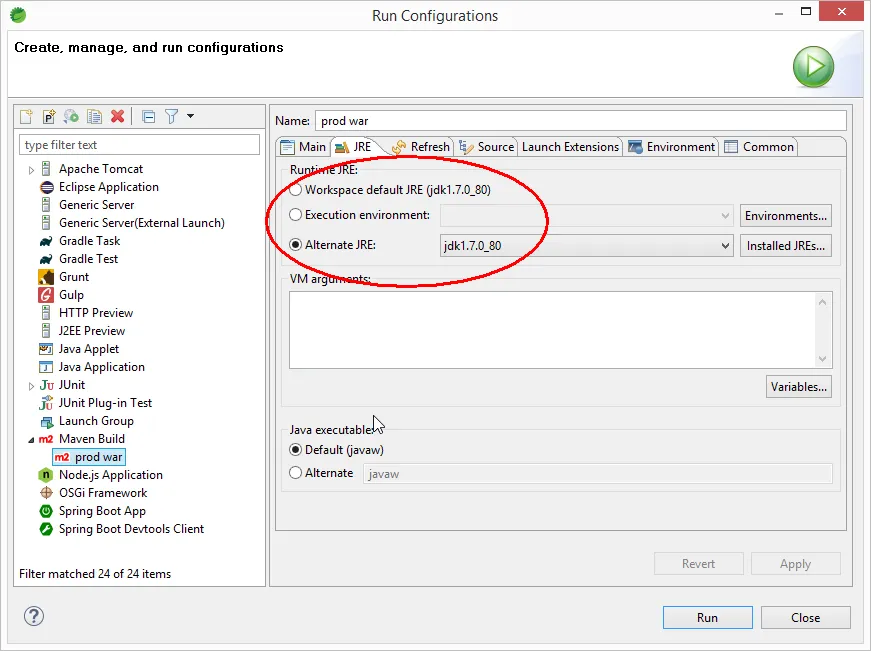Switch to the Source tab
871x651 pixels.
487,147
